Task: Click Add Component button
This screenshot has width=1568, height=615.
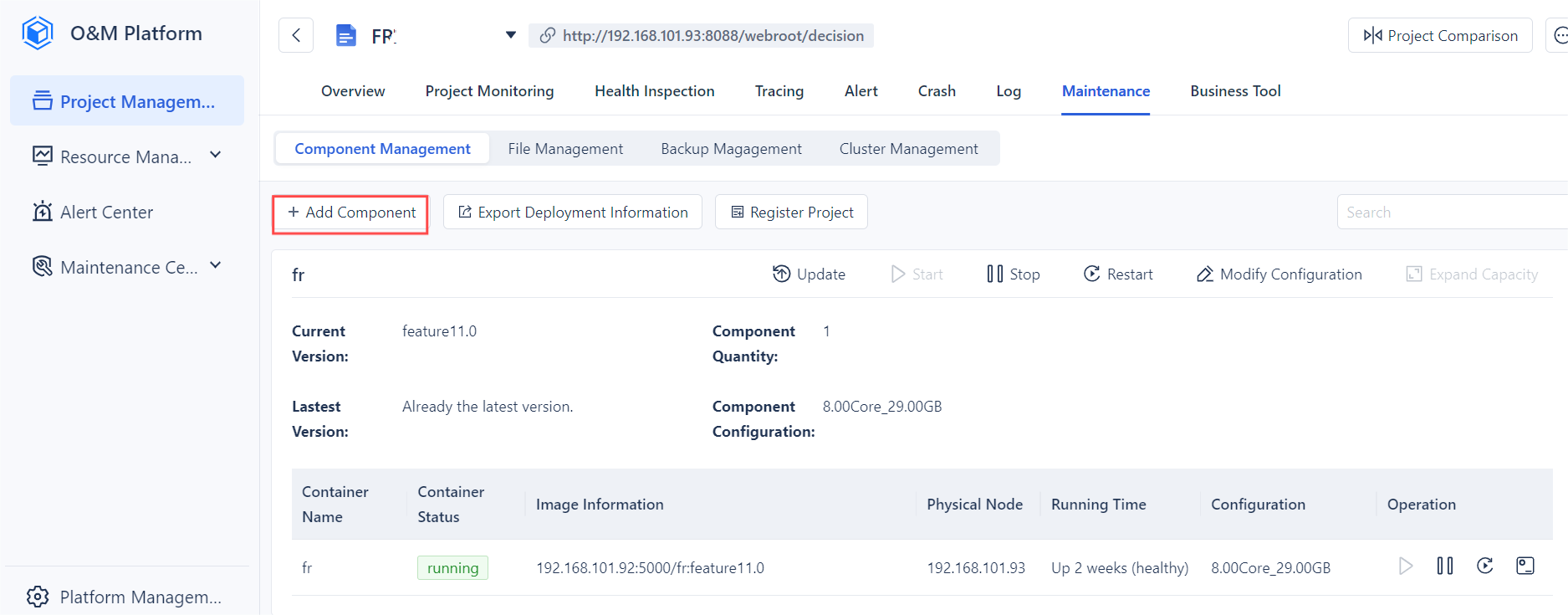Action: (351, 213)
